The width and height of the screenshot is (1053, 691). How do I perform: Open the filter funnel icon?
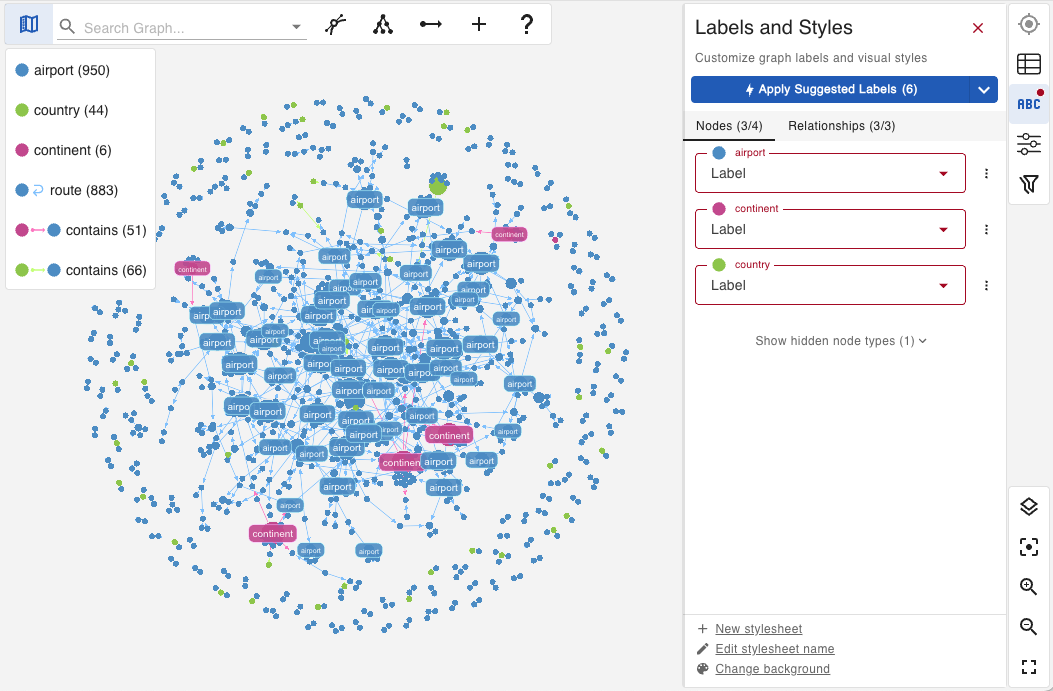coord(1029,184)
